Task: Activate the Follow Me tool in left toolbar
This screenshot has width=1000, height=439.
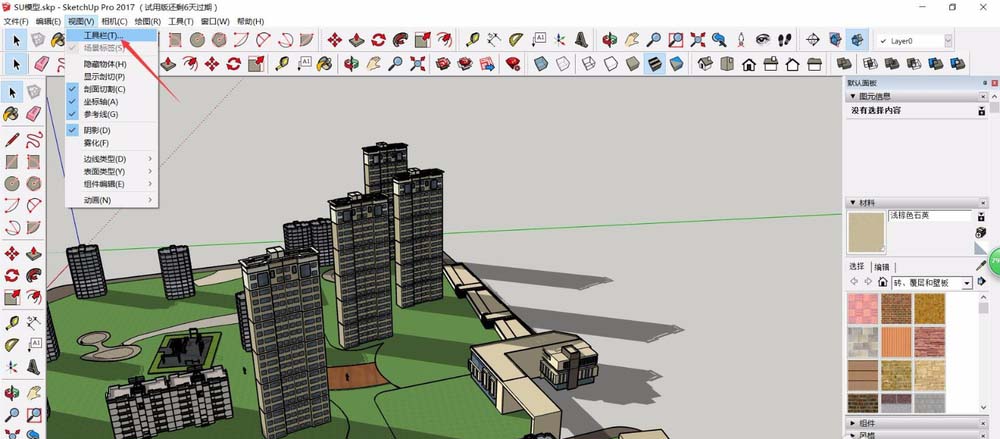Action: 33,276
